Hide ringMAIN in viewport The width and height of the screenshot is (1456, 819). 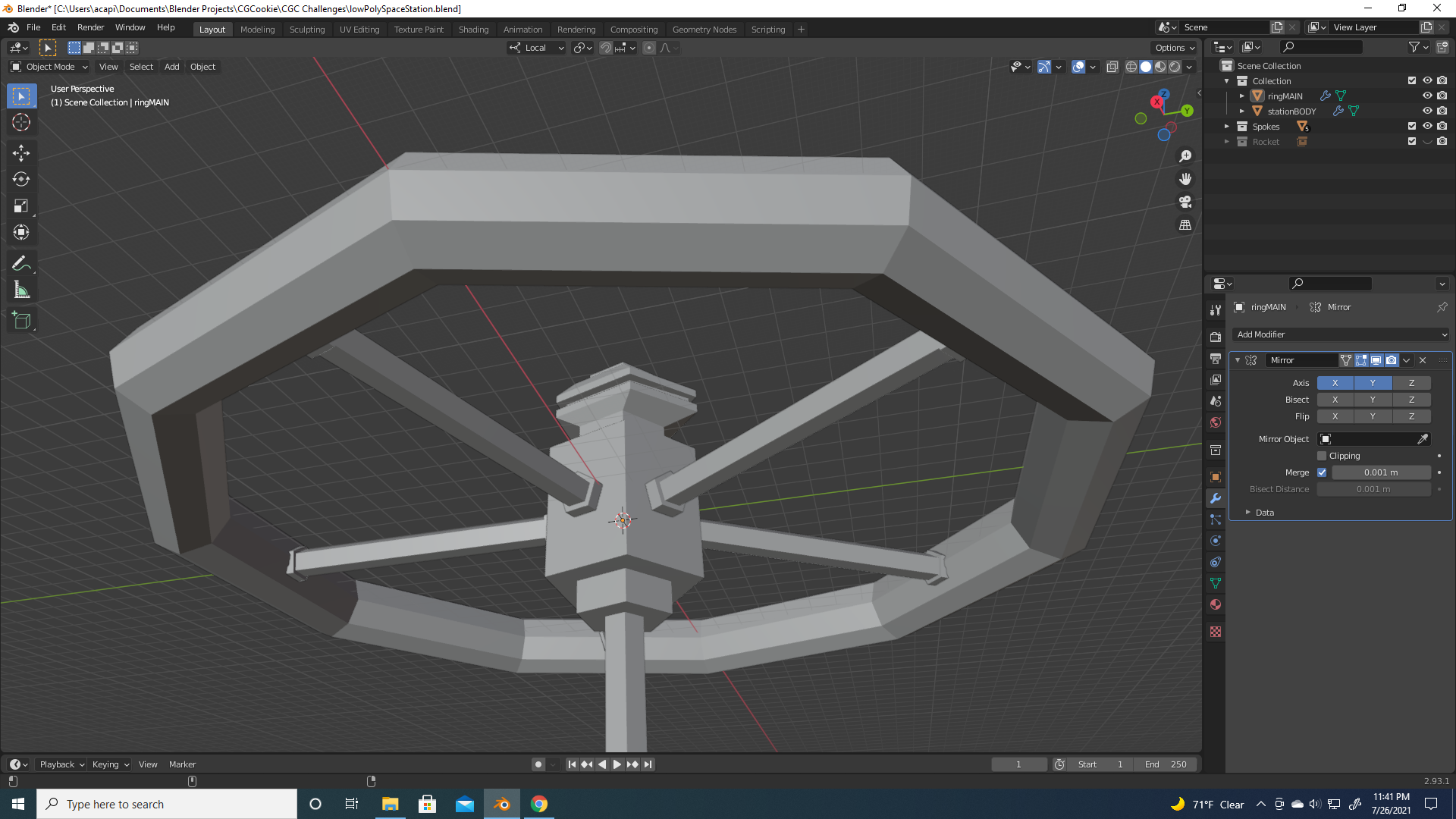[x=1426, y=96]
